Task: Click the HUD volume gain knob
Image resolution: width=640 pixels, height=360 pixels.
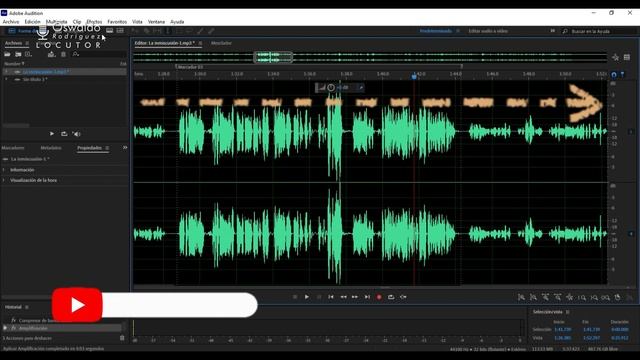Action: pos(331,87)
